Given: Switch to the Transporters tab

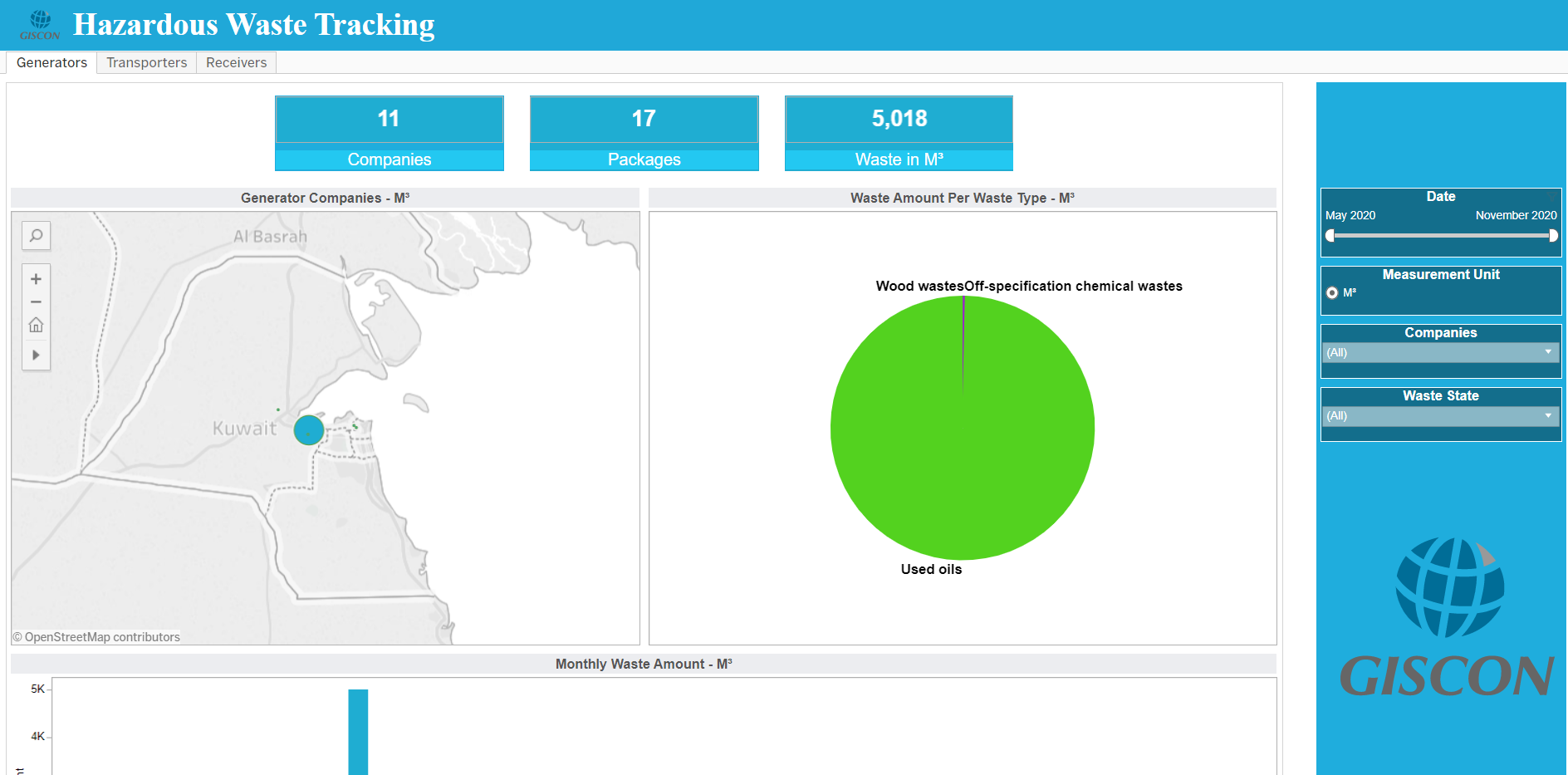Looking at the screenshot, I should [x=146, y=62].
